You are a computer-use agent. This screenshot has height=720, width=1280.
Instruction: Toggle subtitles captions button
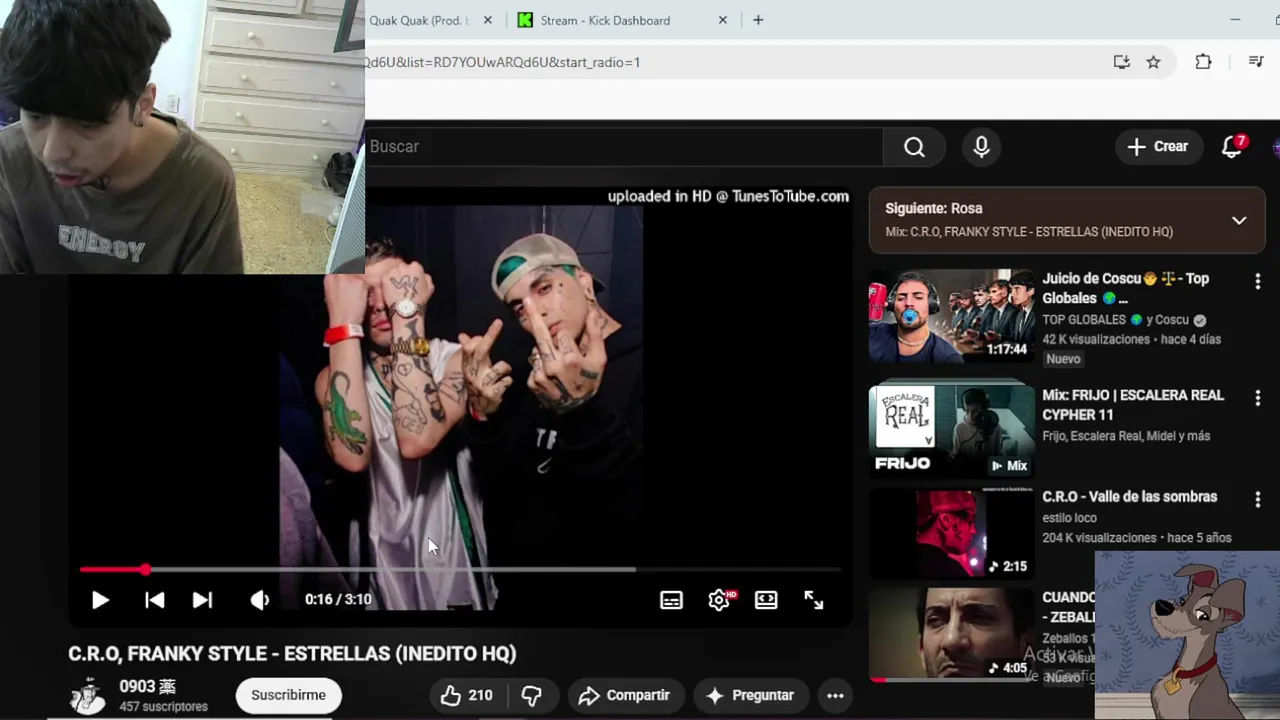tap(671, 600)
